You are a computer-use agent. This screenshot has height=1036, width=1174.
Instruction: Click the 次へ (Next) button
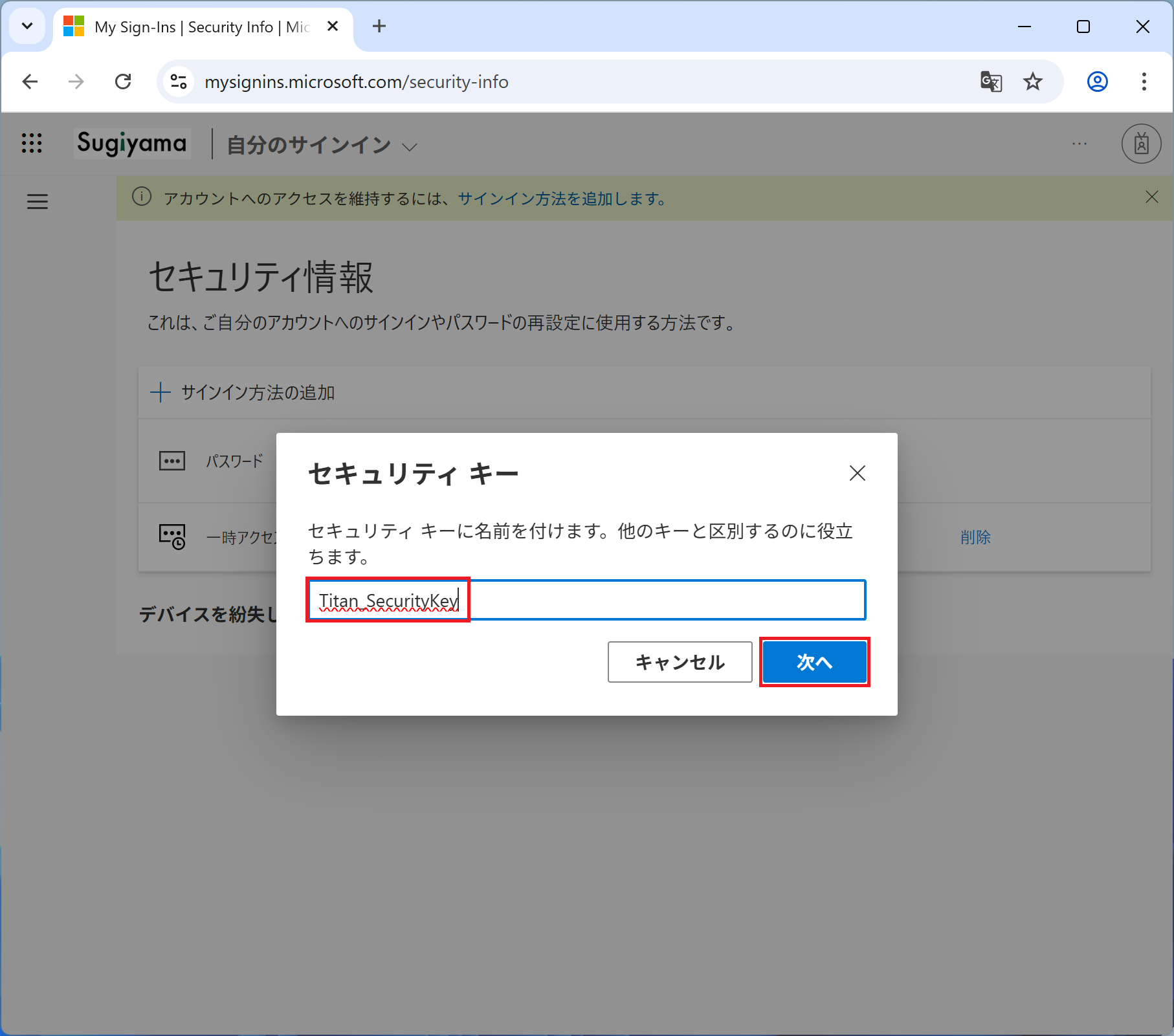pos(814,662)
